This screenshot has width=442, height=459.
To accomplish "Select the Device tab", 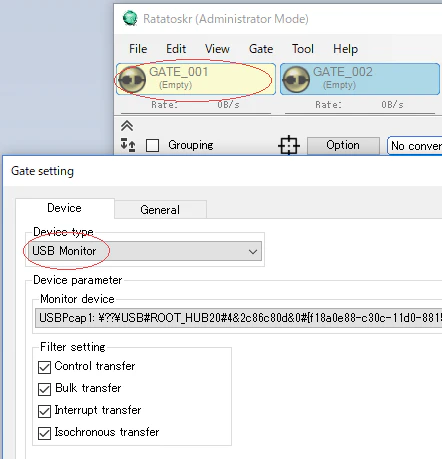I will (65, 208).
